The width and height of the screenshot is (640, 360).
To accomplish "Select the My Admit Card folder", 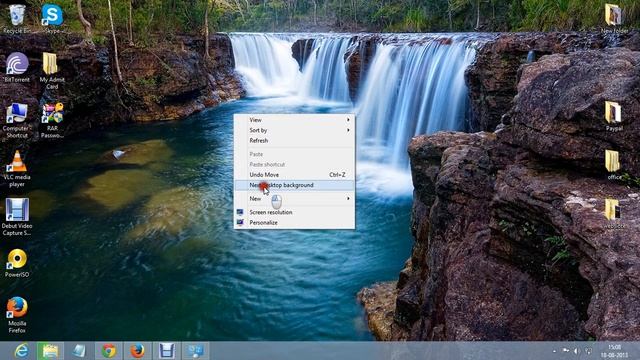I will pos(52,71).
